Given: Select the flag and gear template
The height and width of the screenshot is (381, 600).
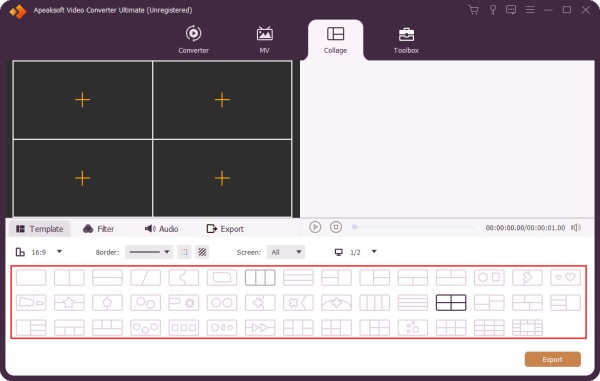Looking at the screenshot, I should tap(184, 303).
